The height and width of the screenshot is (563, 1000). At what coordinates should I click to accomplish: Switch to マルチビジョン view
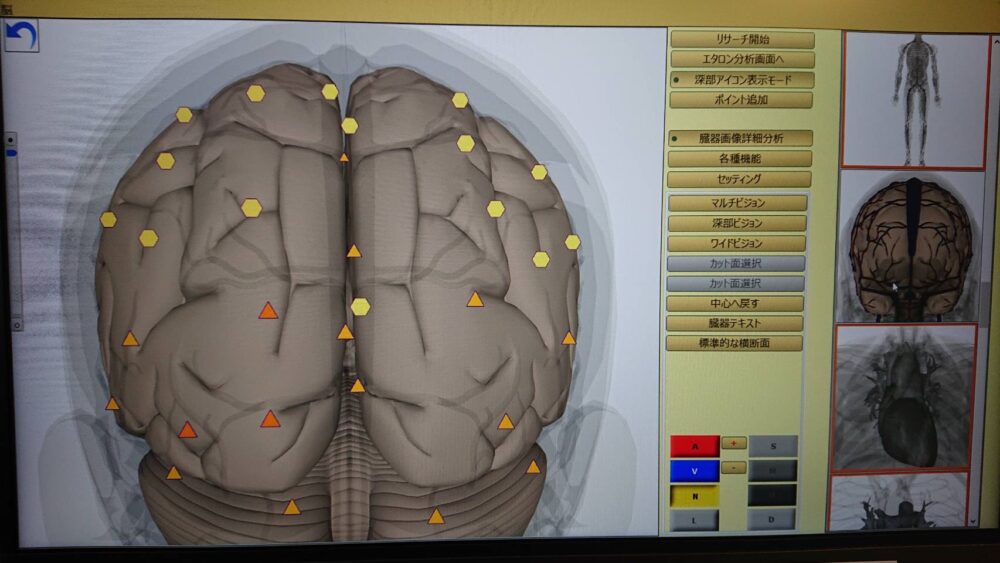click(737, 203)
